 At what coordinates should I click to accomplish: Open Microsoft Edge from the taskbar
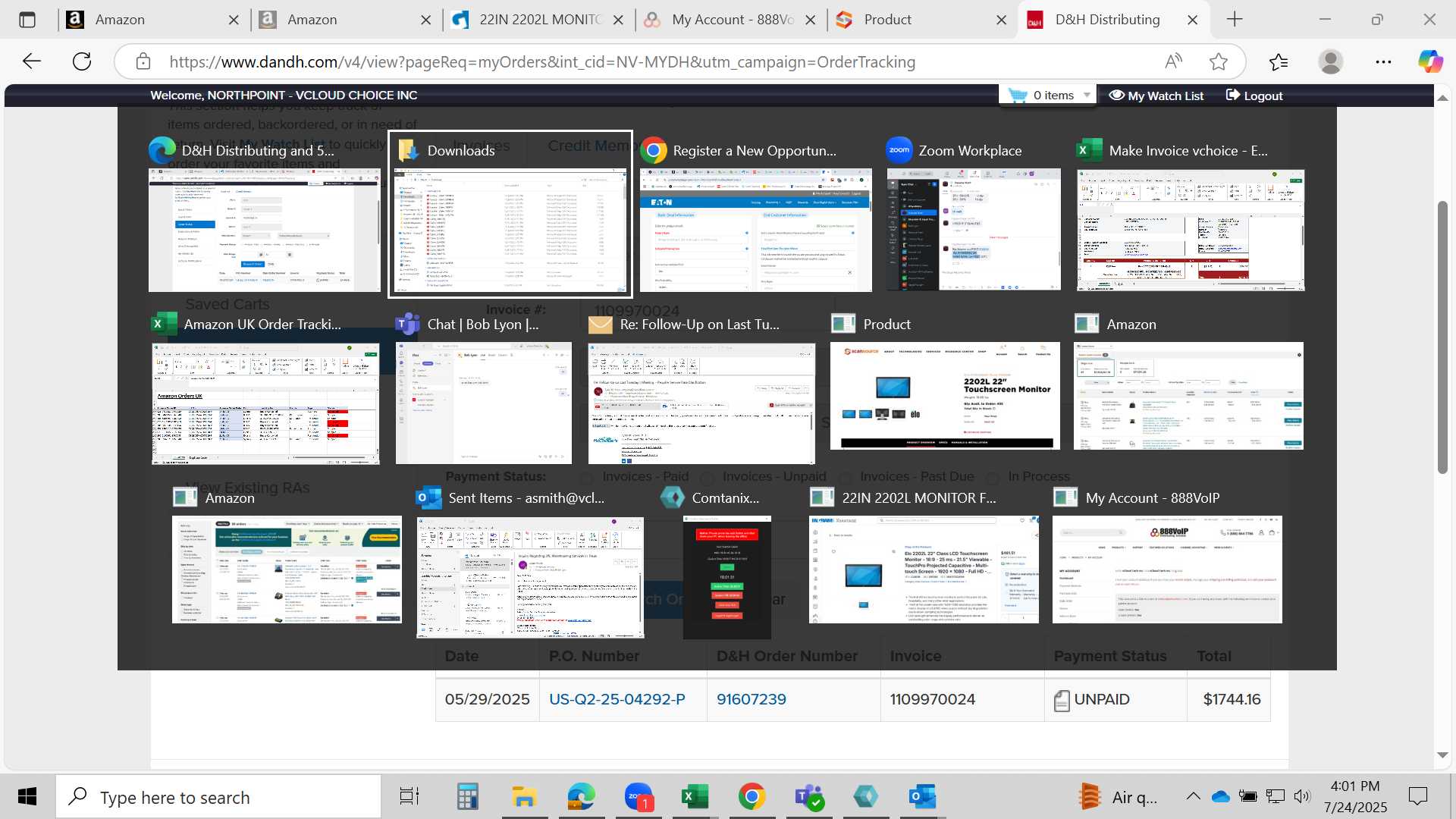pyautogui.click(x=582, y=797)
